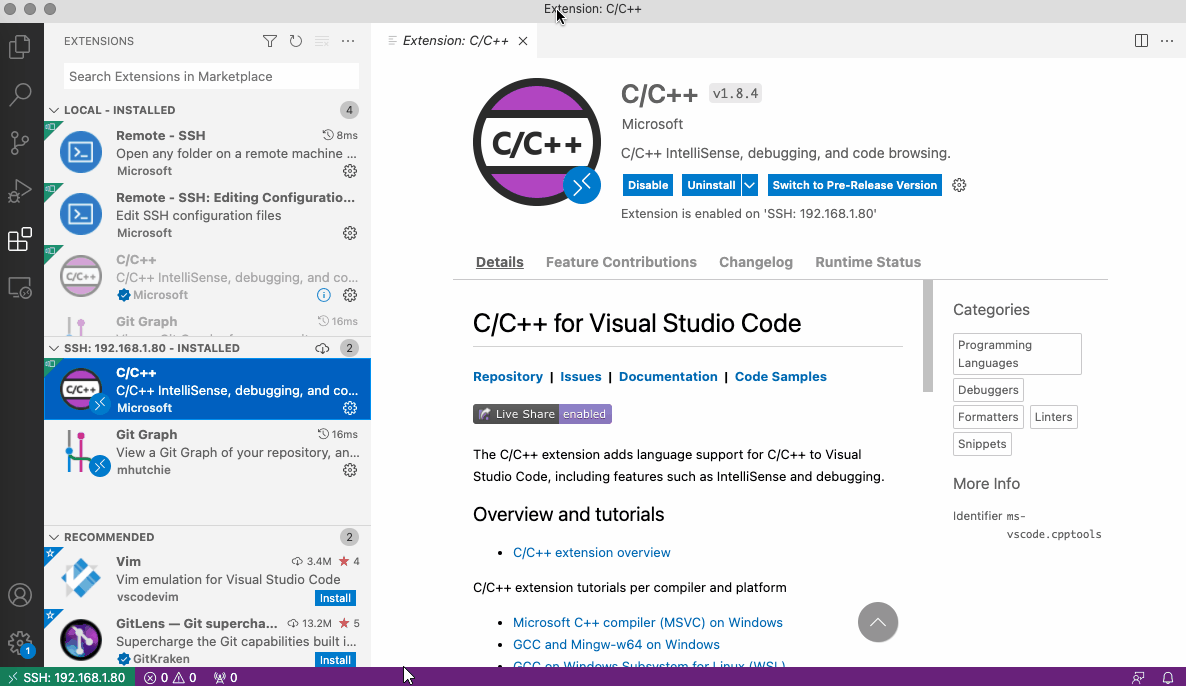
Task: Switch to the Runtime Status tab
Action: coord(868,262)
